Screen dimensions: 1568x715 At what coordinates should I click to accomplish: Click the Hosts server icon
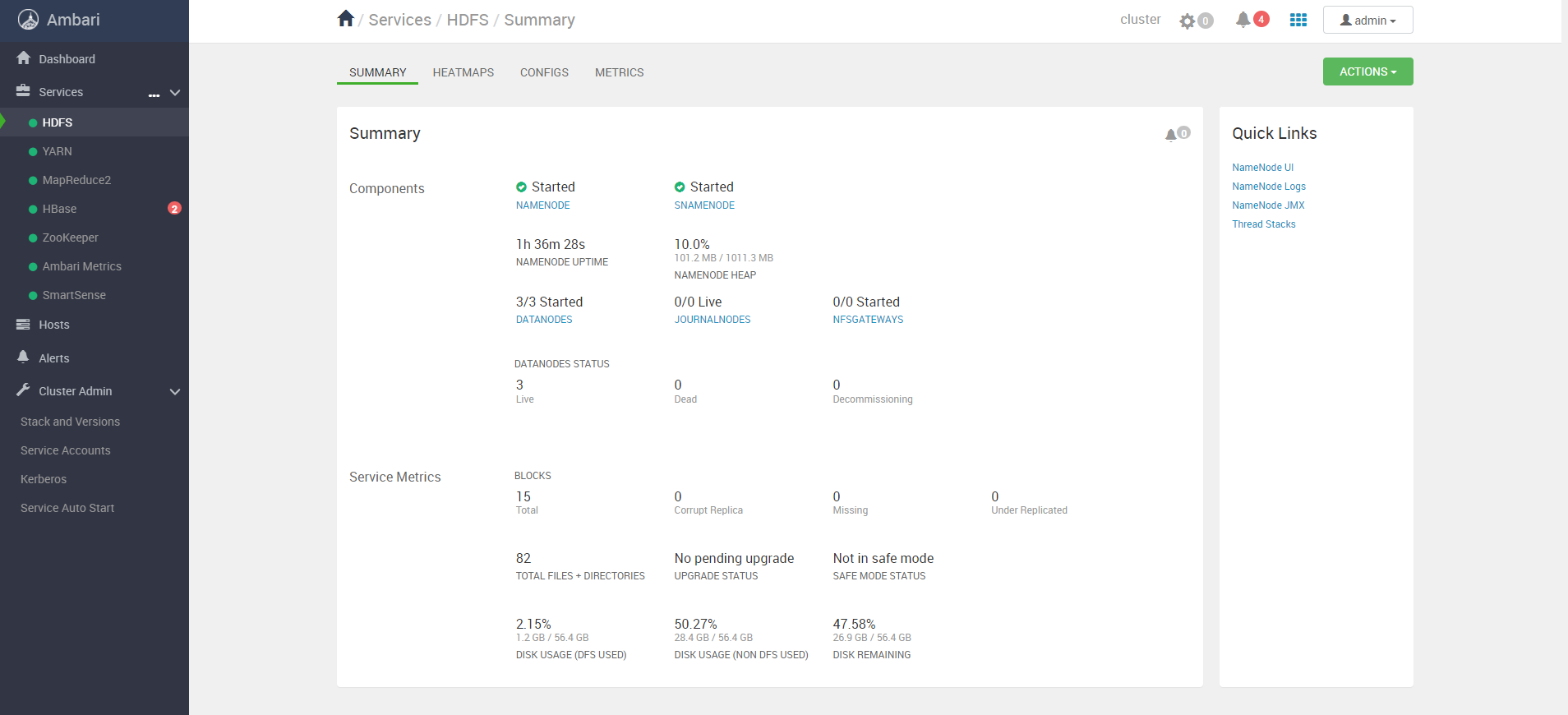[x=23, y=325]
